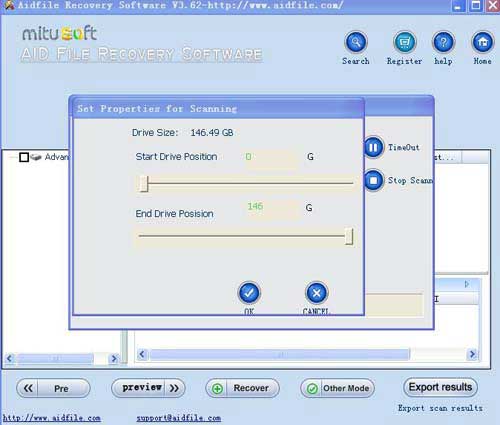
Task: Click the Aidfile app icon in title bar
Action: pos(8,5)
